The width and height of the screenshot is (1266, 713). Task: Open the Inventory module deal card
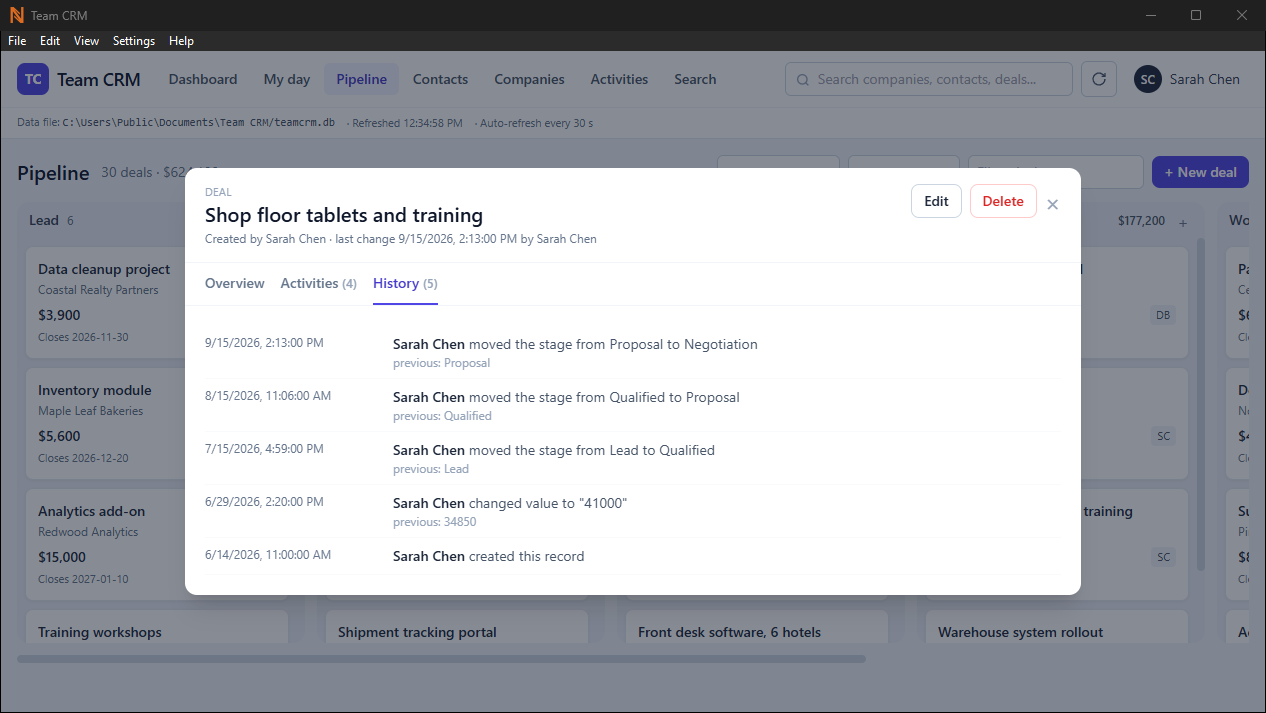coord(106,423)
